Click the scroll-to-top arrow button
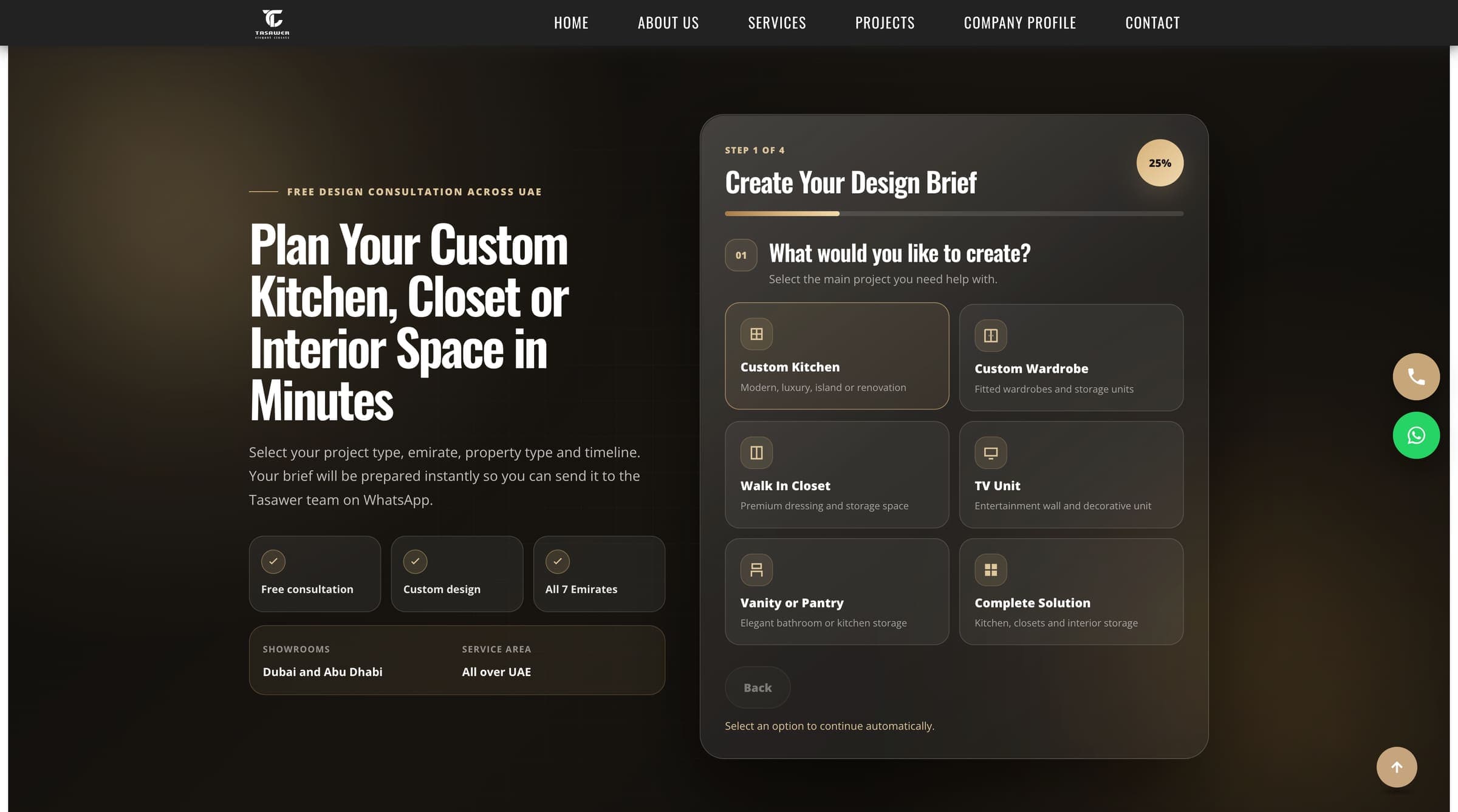Screen dimensions: 1458x812 click(1397, 767)
